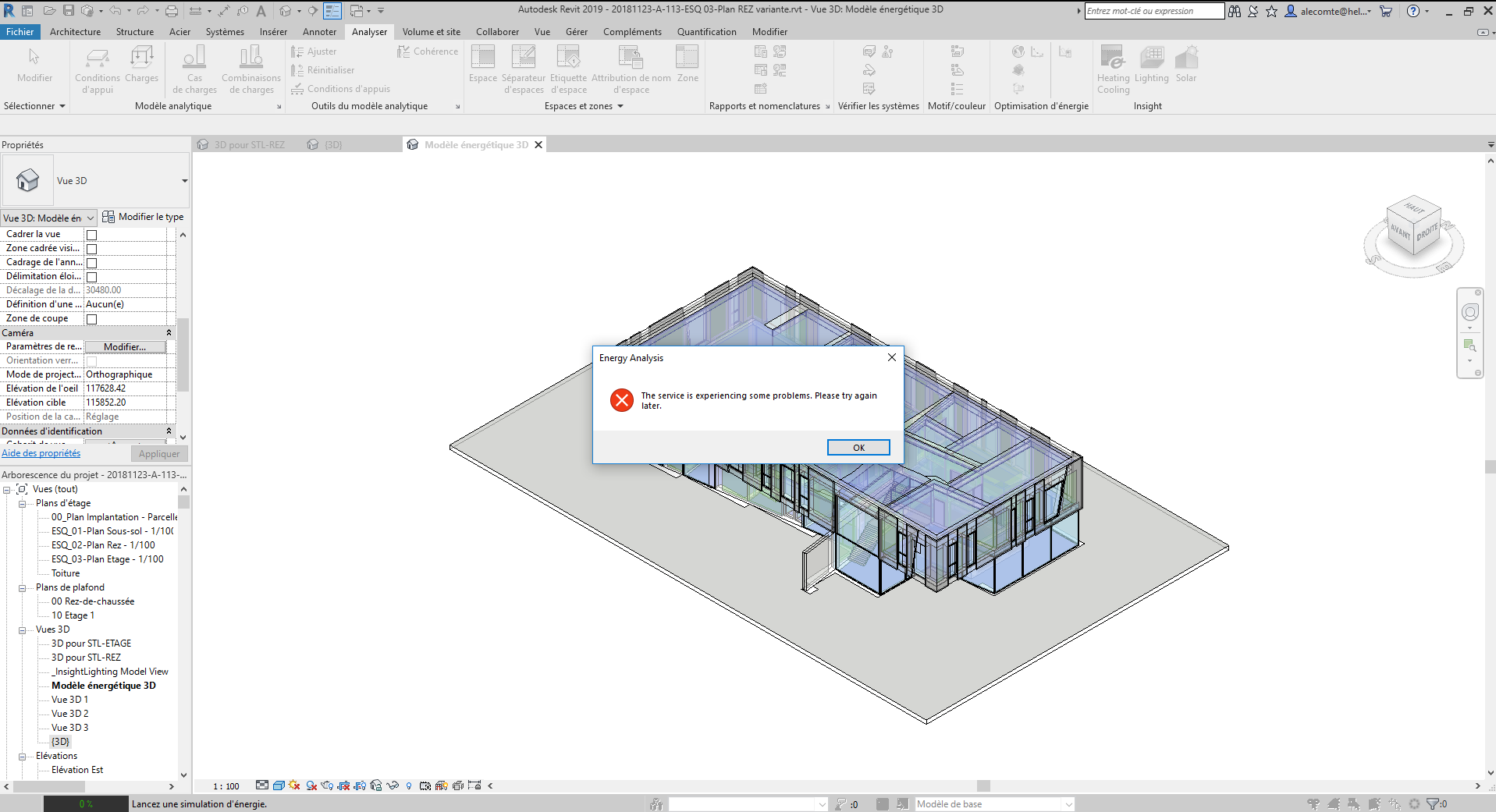Click the Modifier... button for Paramètres de rendu

click(x=125, y=347)
